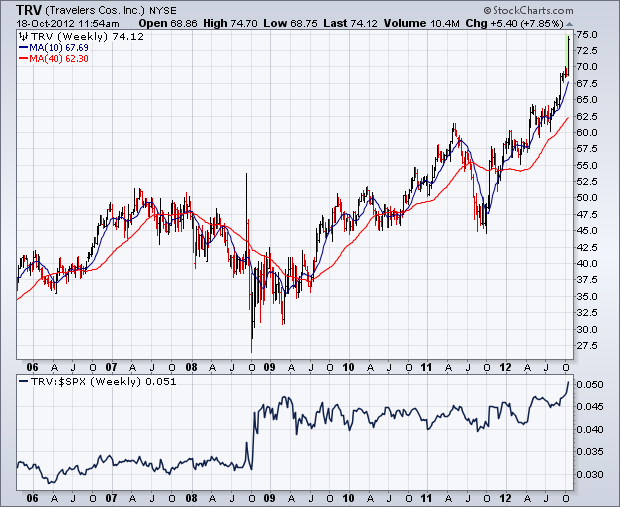This screenshot has height=507, width=620.
Task: Click the NYSE exchange label
Action: click(x=163, y=11)
